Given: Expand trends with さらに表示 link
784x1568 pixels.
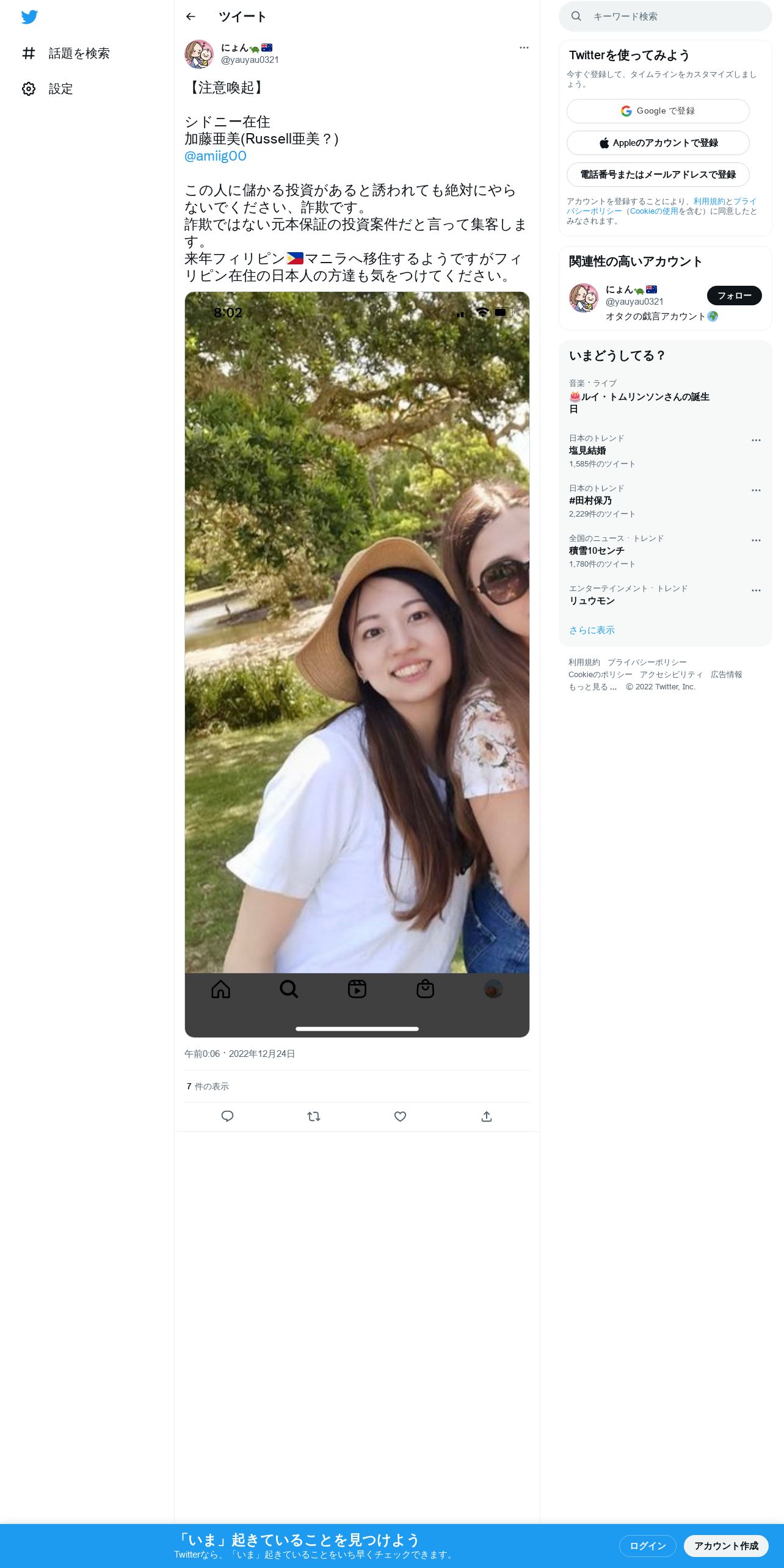Looking at the screenshot, I should 592,630.
